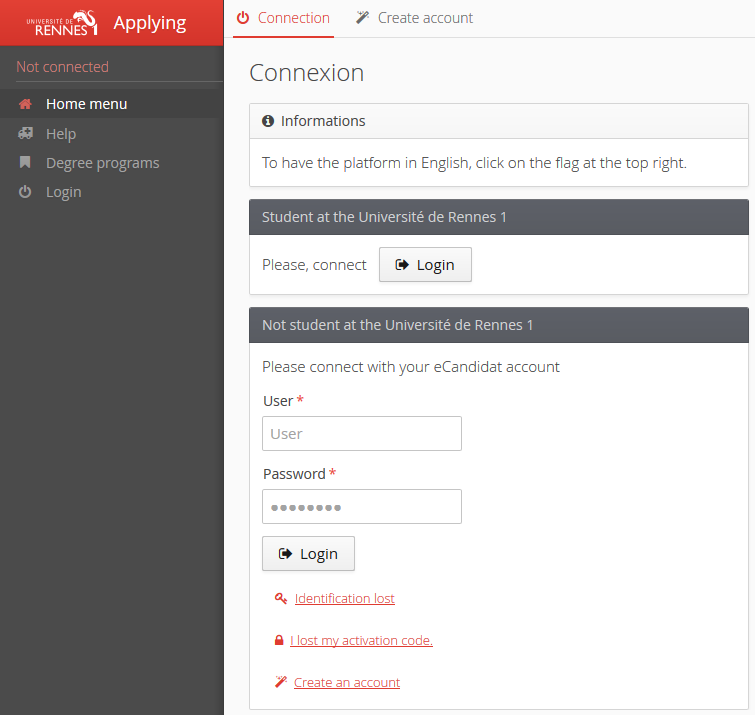Click the power icon beside sidebar Login
The width and height of the screenshot is (755, 715).
[x=25, y=192]
